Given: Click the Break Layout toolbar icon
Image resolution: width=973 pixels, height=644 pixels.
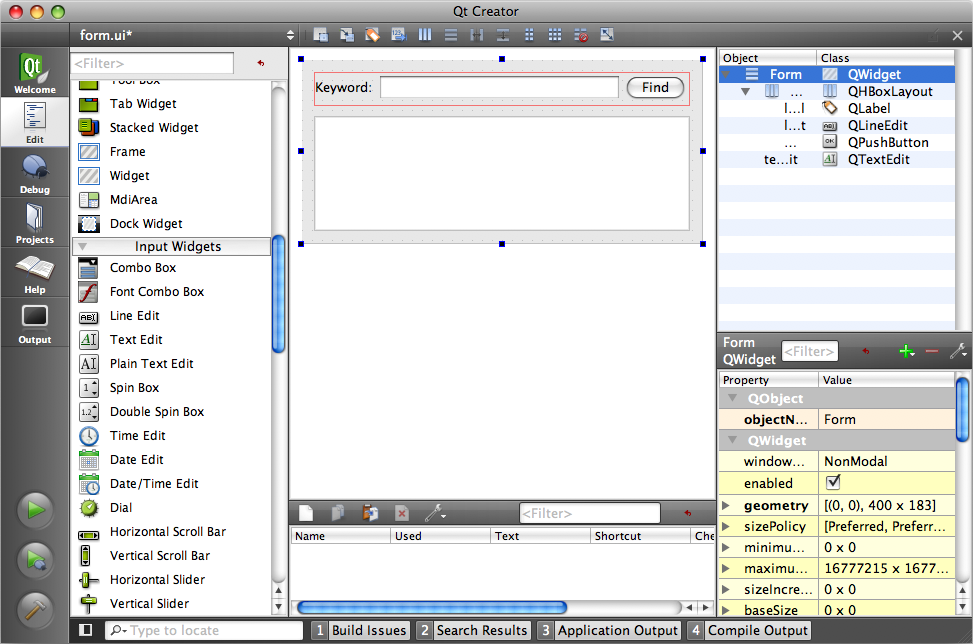Looking at the screenshot, I should 581,35.
